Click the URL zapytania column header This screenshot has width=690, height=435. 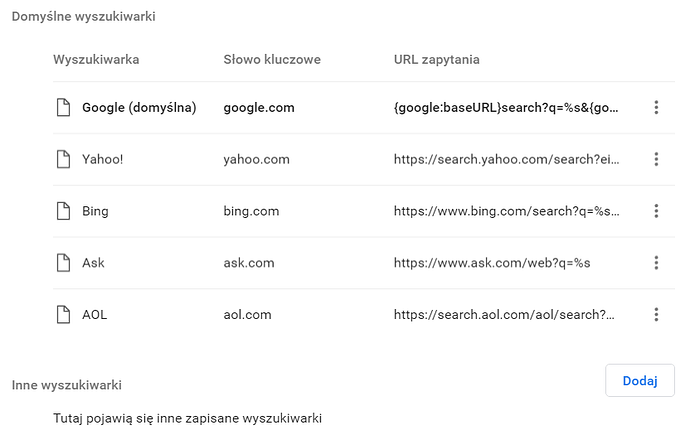pos(437,60)
